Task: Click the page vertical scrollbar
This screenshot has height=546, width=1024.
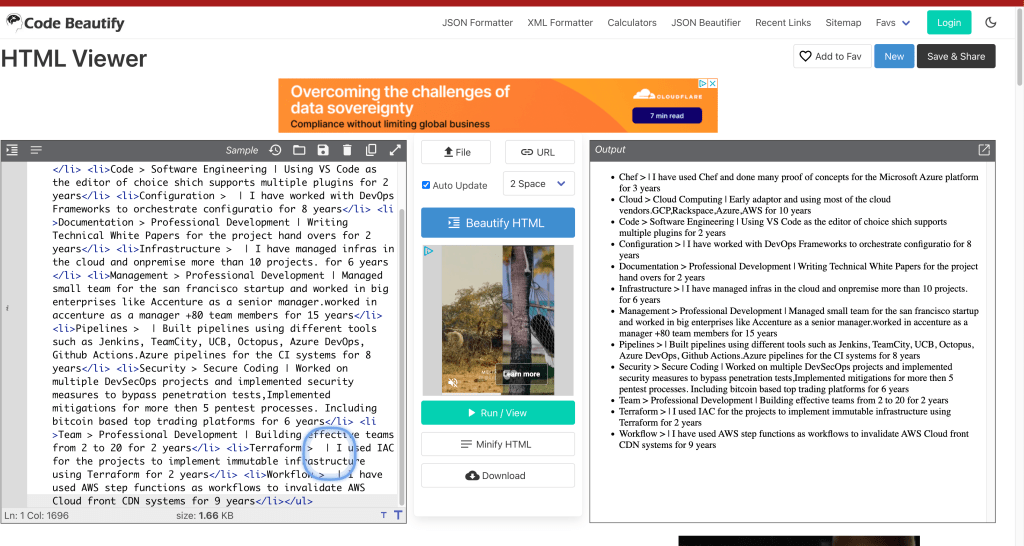Action: click(1019, 46)
